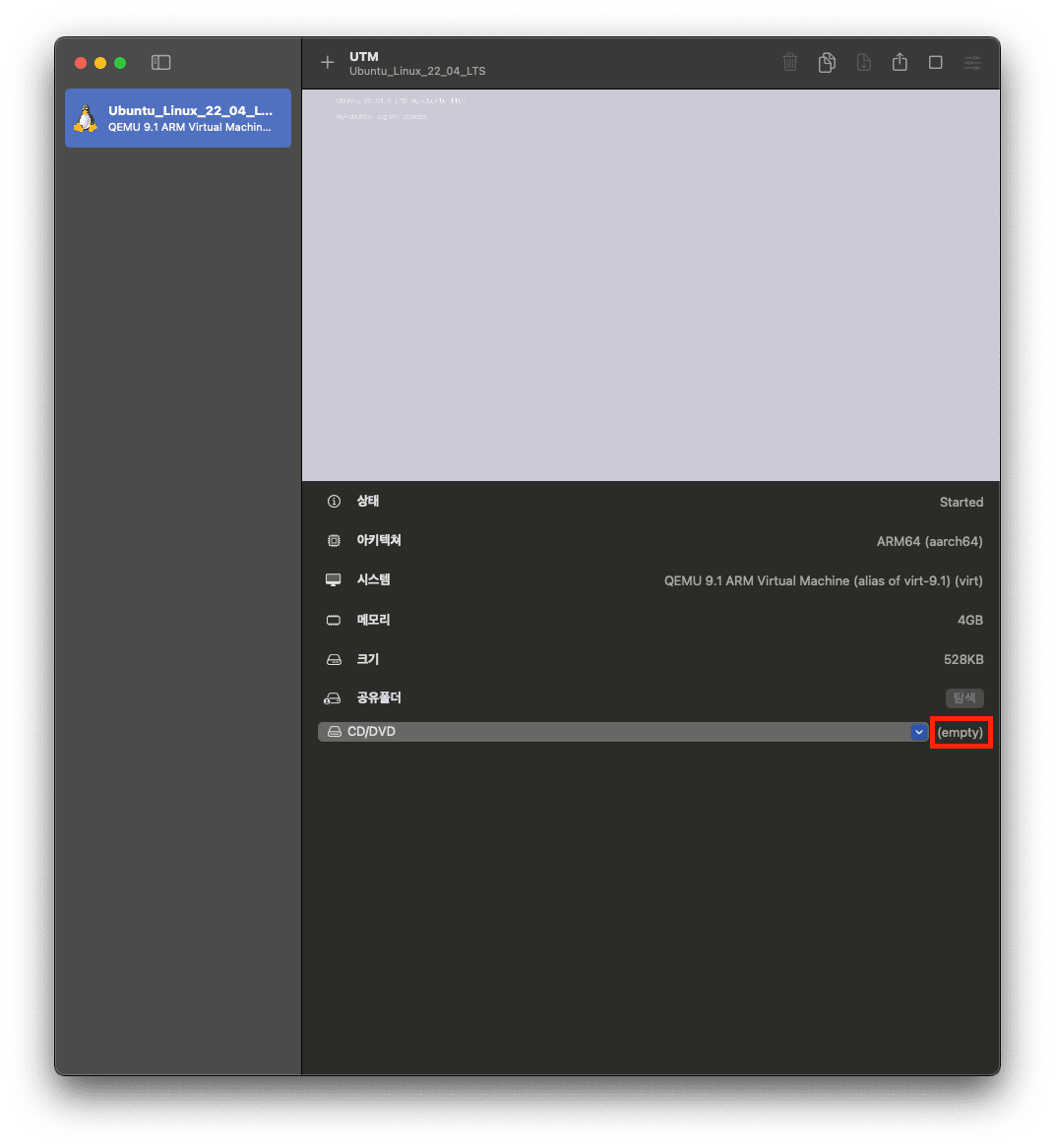1055x1148 pixels.
Task: Click the 상태 info icon
Action: click(334, 502)
